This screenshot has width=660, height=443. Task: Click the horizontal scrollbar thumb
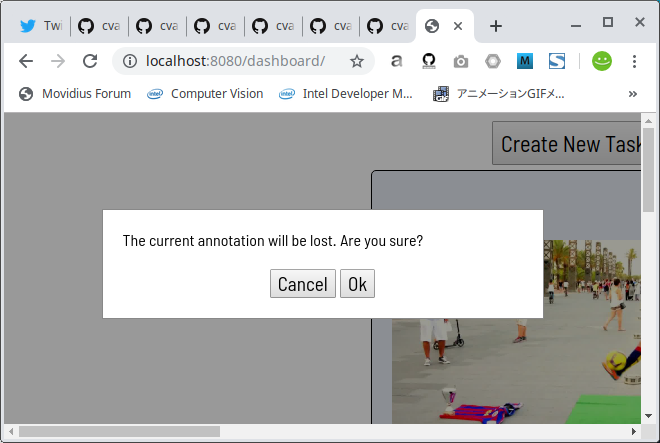tap(119, 431)
